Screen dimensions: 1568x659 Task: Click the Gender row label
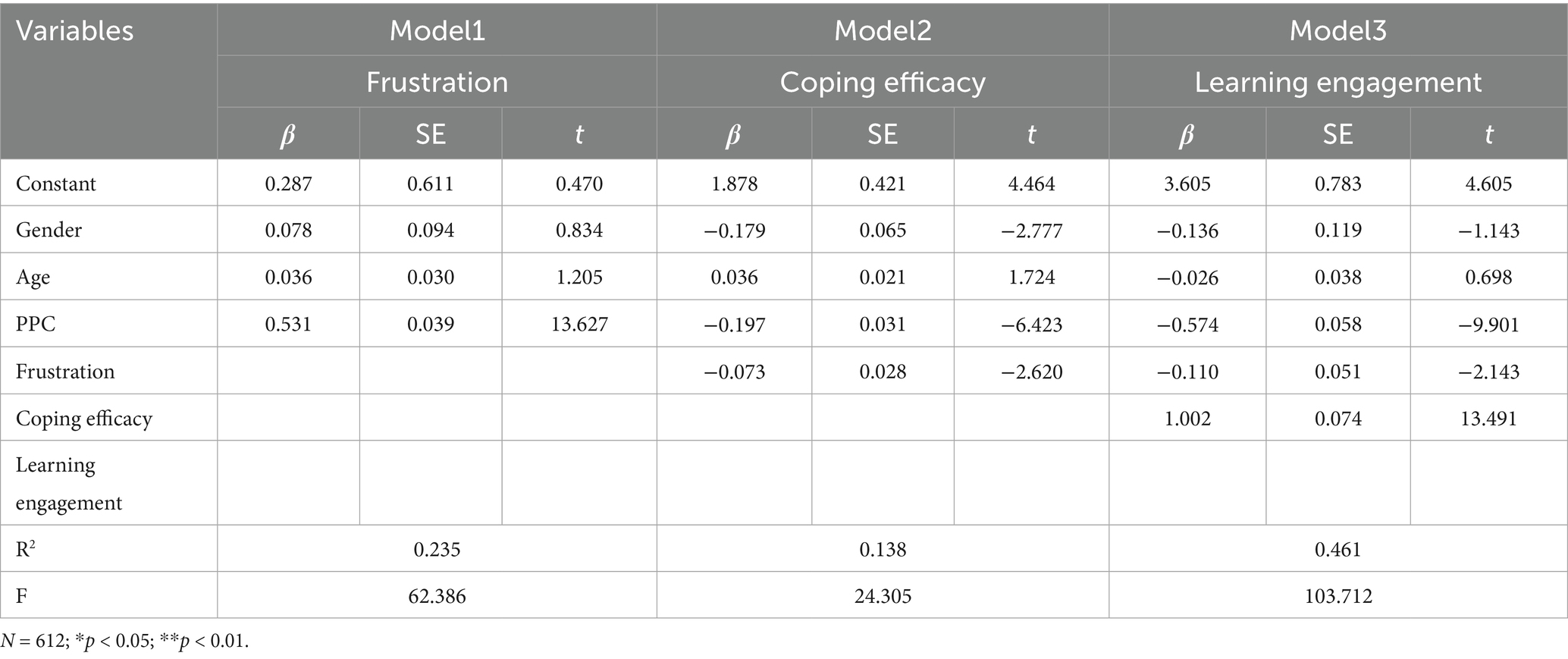(49, 230)
